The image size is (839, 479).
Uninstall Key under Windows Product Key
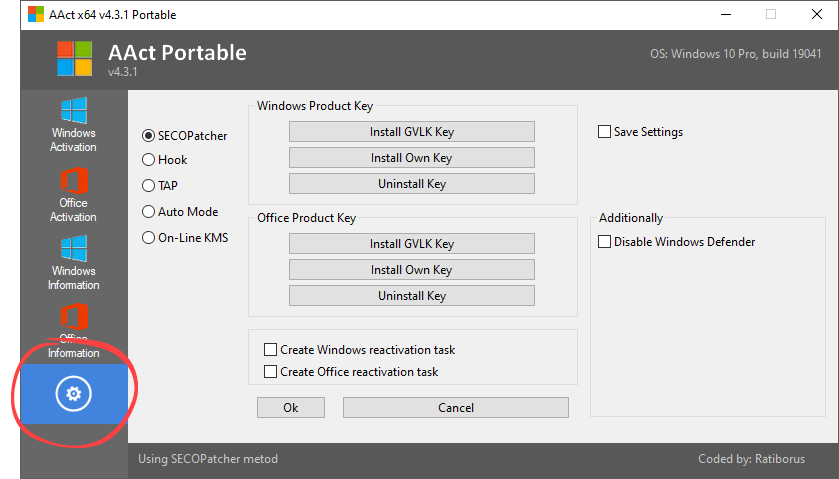(411, 184)
